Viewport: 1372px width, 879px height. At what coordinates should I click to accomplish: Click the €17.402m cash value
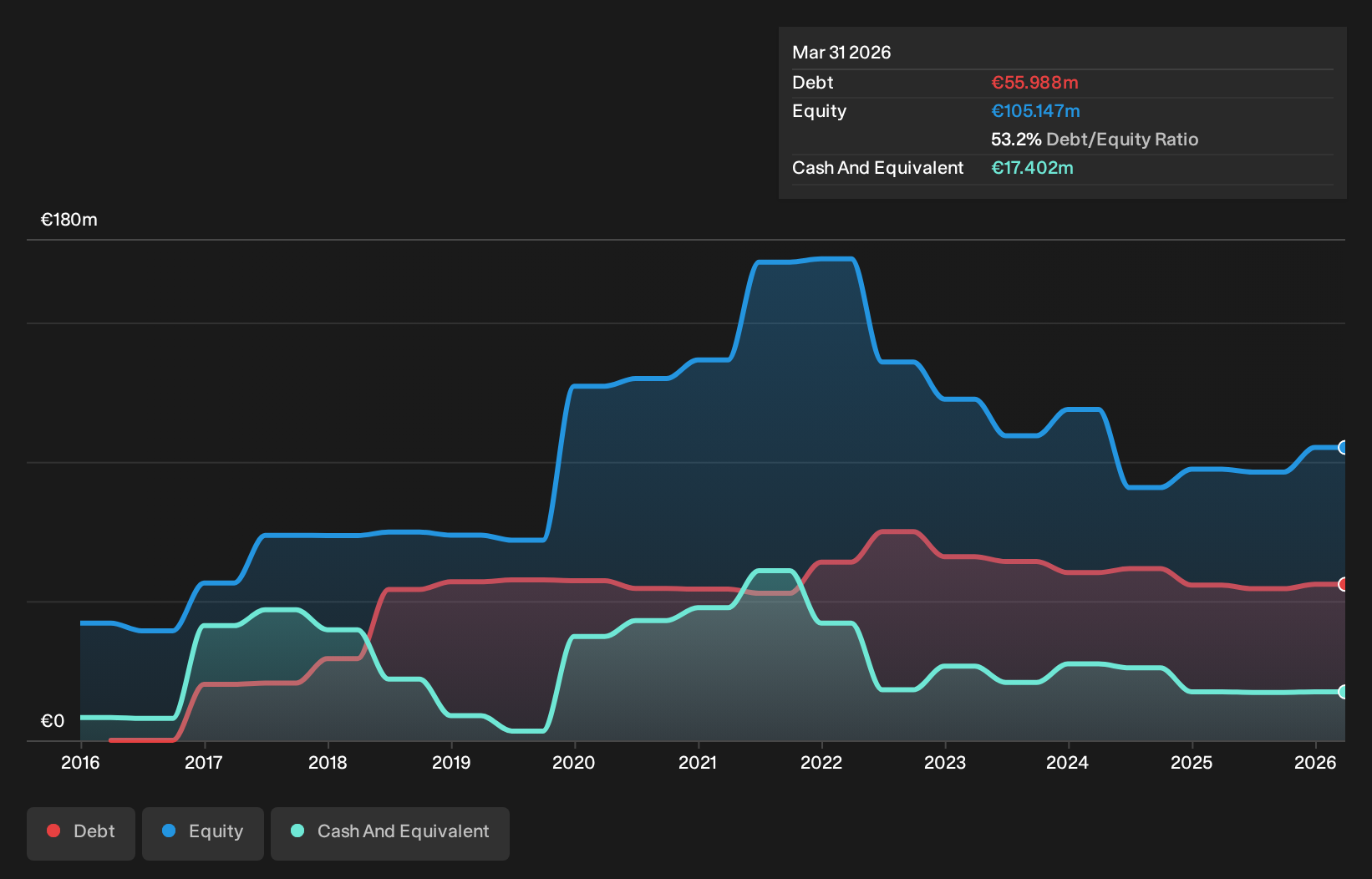(1032, 168)
